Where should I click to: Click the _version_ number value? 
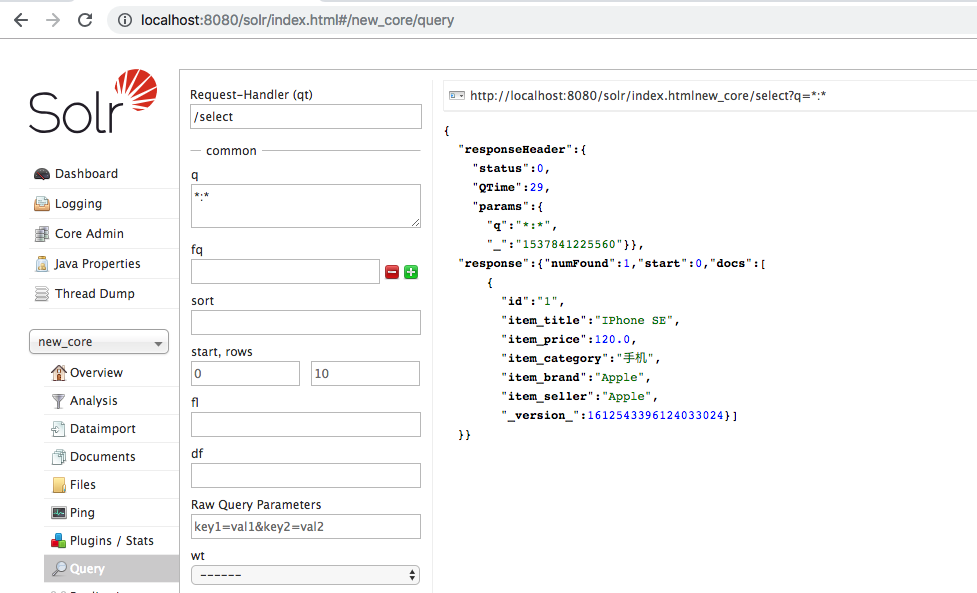pyautogui.click(x=655, y=415)
